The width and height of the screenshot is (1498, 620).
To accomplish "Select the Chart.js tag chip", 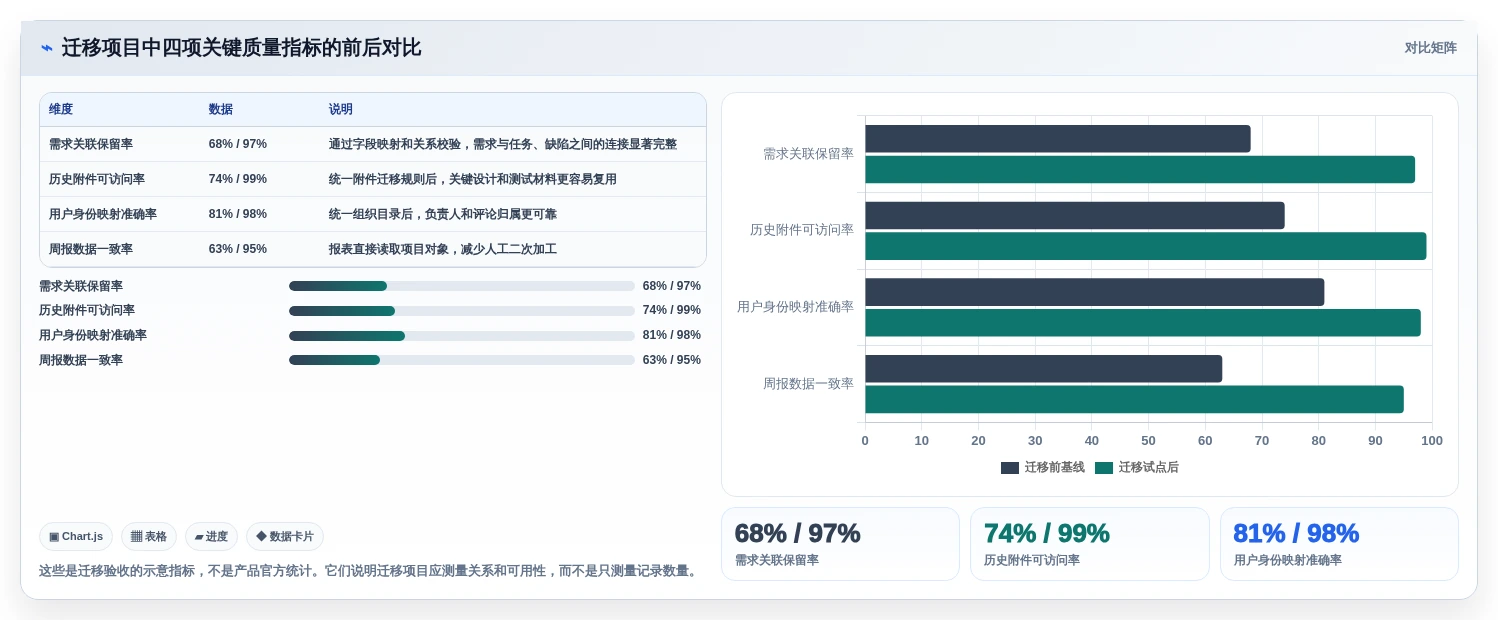I will coord(76,537).
